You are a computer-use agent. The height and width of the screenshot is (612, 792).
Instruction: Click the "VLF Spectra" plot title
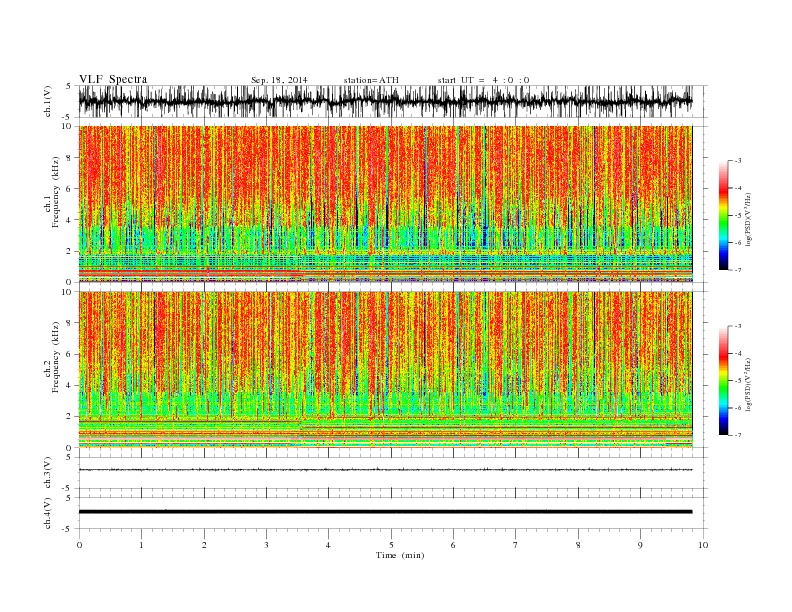(113, 79)
